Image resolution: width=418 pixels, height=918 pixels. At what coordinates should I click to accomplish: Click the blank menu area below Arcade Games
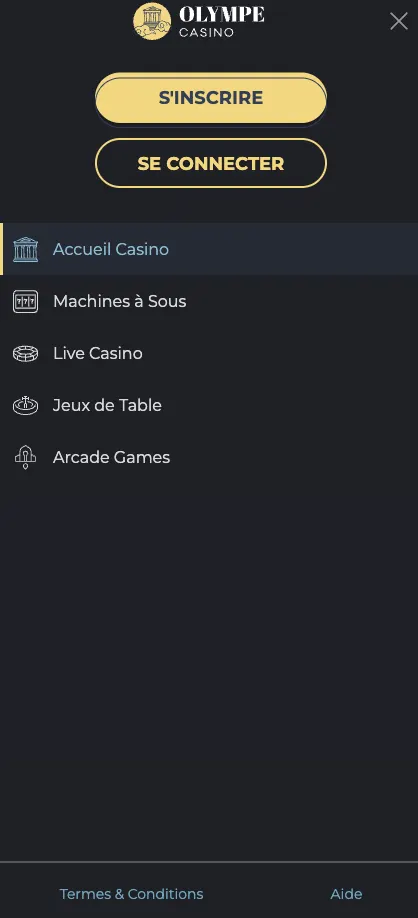(x=209, y=667)
